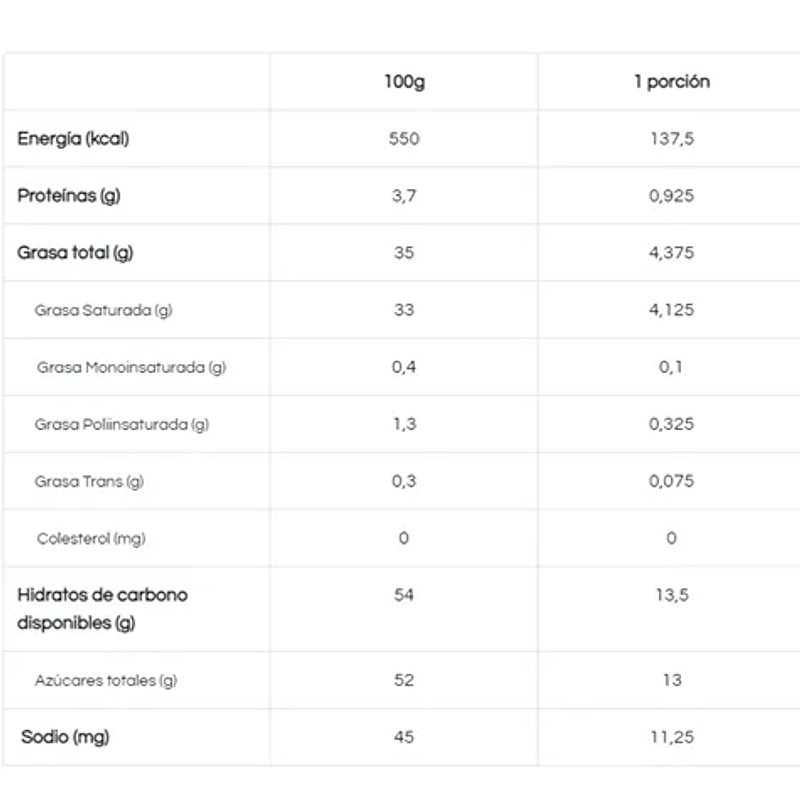Image resolution: width=800 pixels, height=800 pixels.
Task: Select the Energía (kcal) row label
Action: 73,139
